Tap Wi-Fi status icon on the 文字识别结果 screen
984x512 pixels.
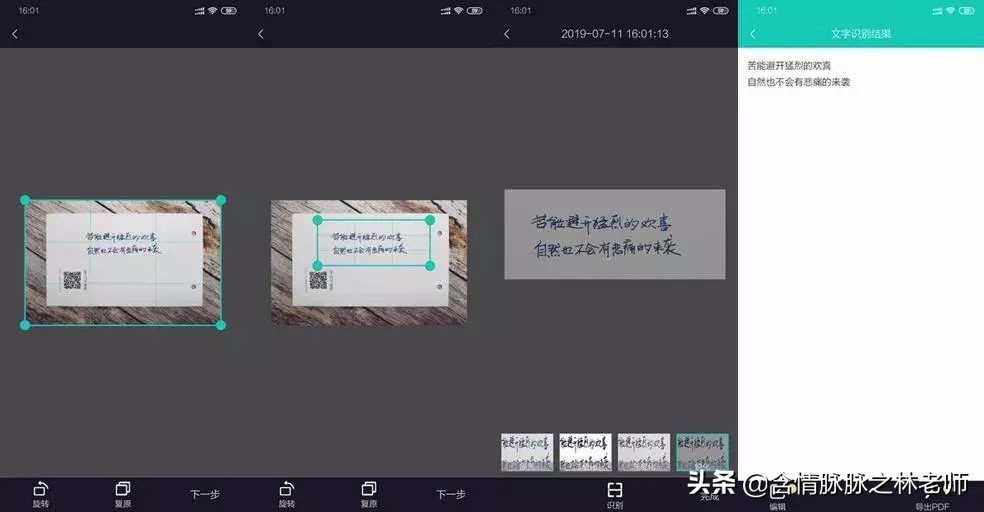(x=950, y=11)
